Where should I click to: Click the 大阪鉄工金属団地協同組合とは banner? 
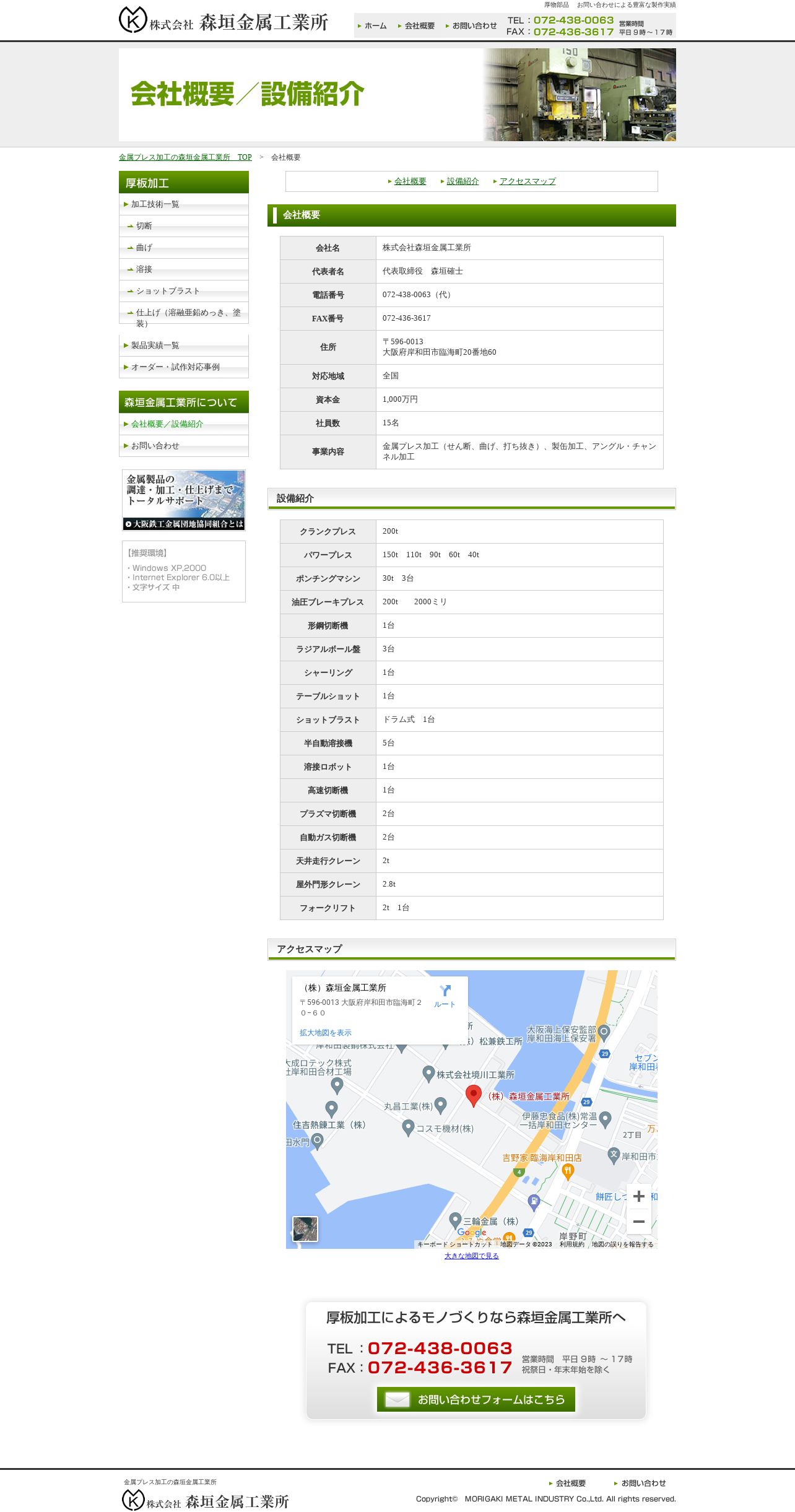(x=184, y=500)
